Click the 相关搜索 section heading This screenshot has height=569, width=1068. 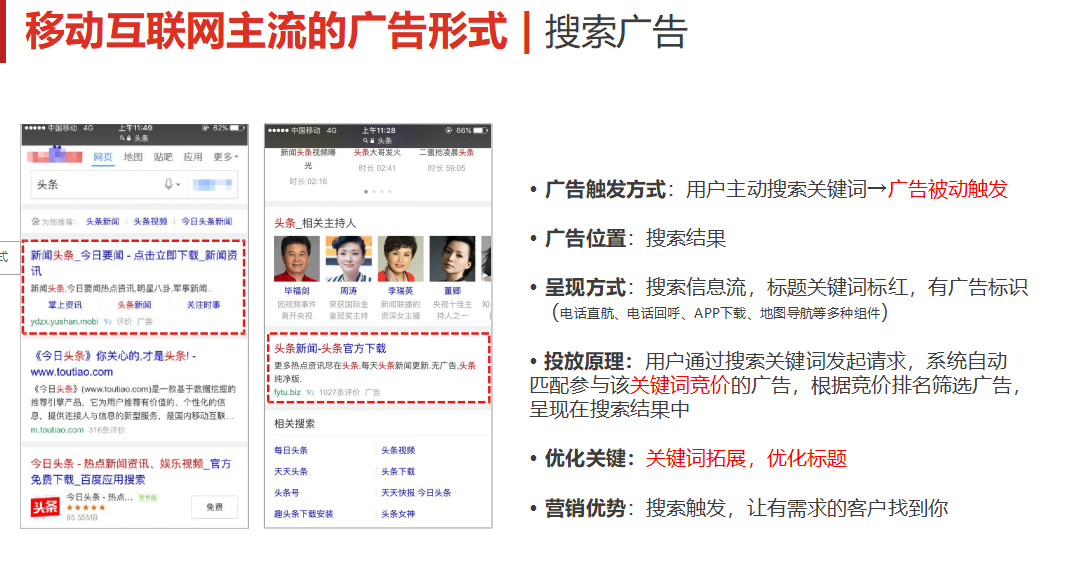[x=294, y=424]
